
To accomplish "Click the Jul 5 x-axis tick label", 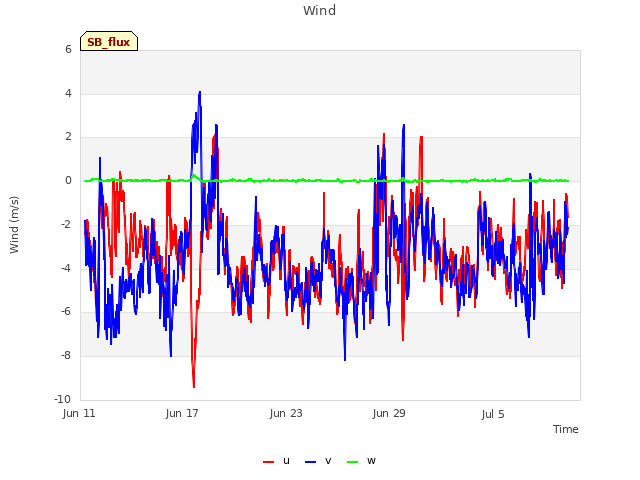I will coord(493,414).
